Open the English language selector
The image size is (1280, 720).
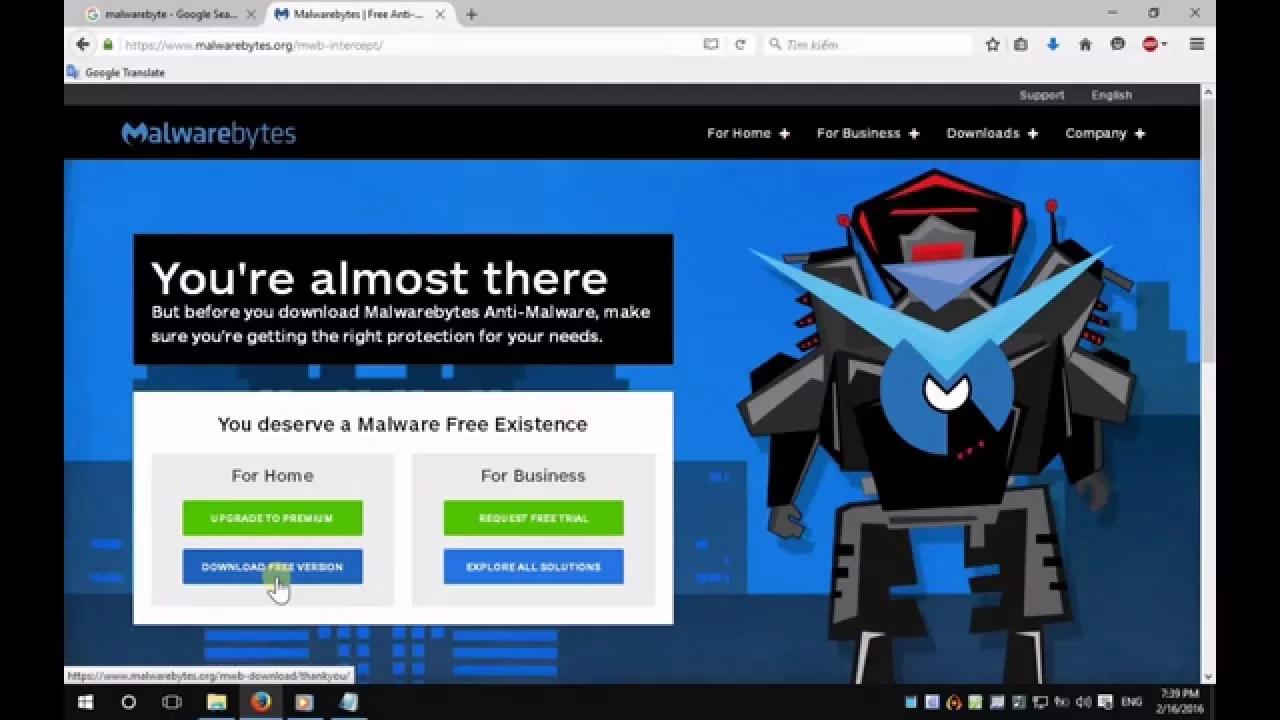[x=1111, y=95]
